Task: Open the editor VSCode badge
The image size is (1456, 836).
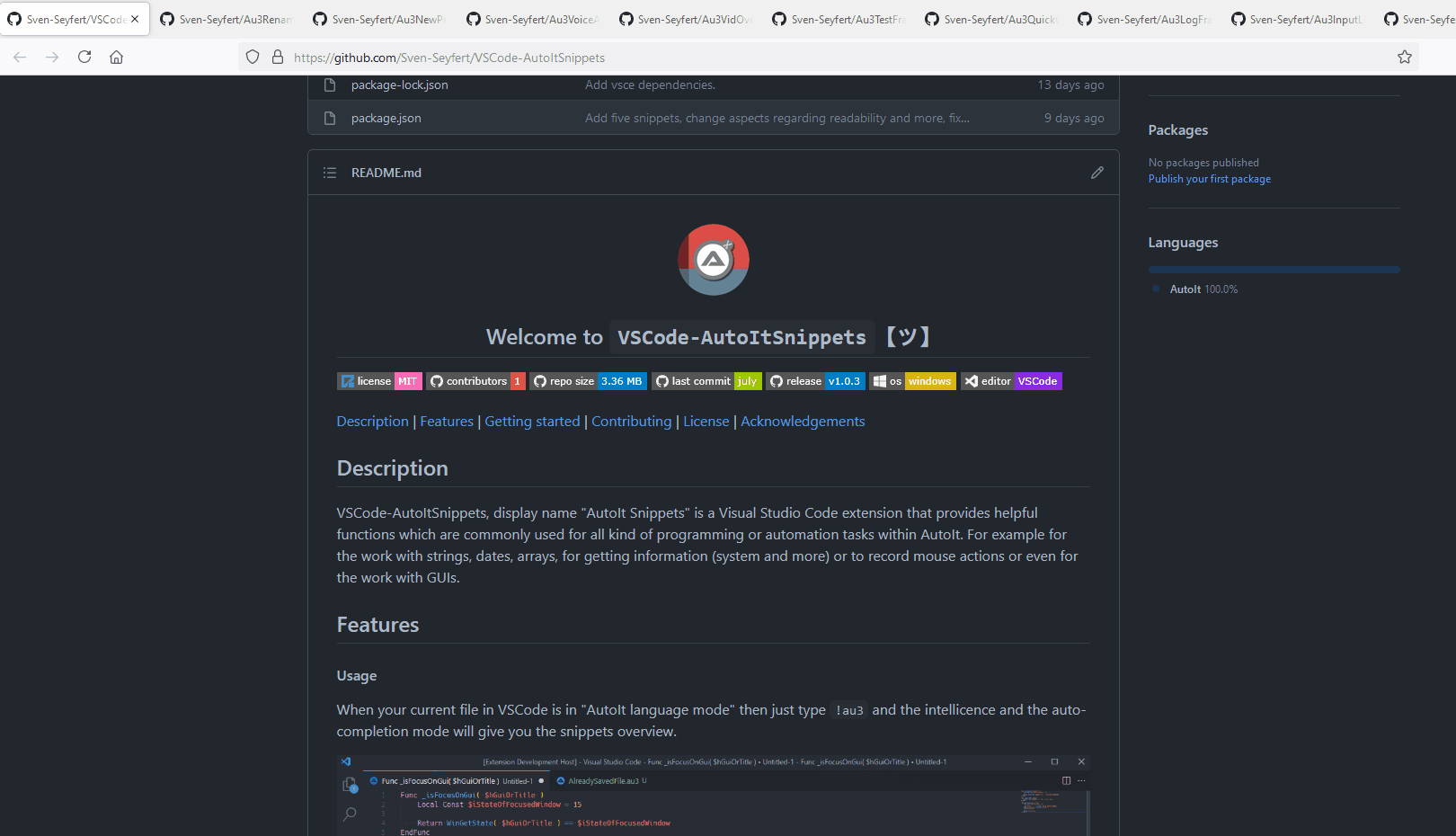Action: [x=1011, y=381]
